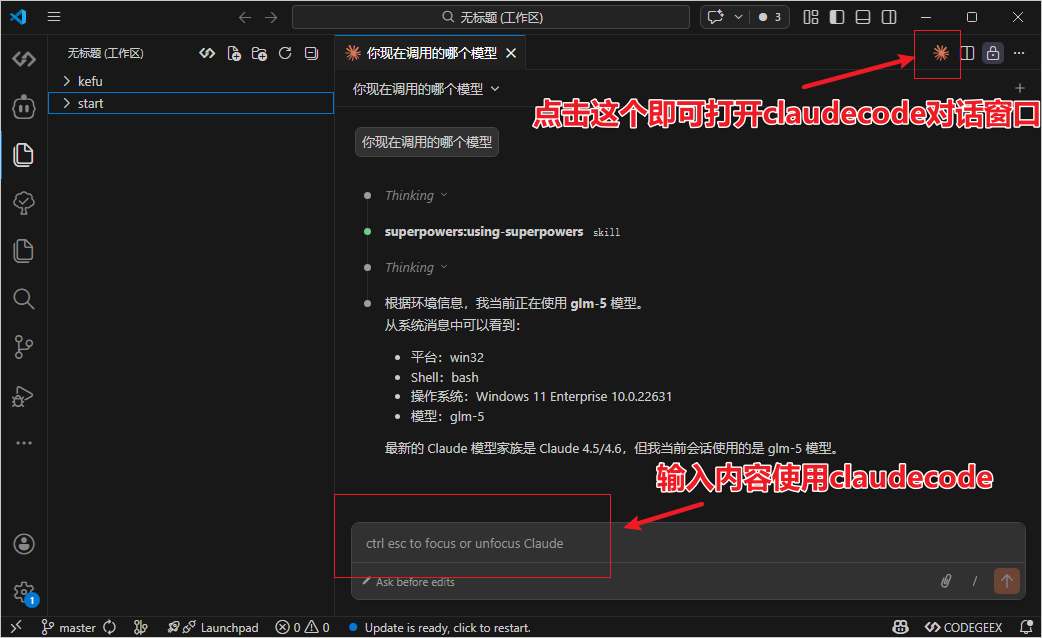Viewport: 1042px width, 638px height.
Task: Switch branch via master in status bar
Action: click(x=68, y=627)
